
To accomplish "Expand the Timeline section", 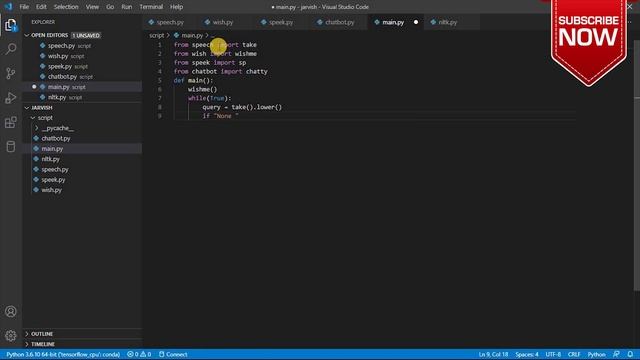I will coord(82,344).
